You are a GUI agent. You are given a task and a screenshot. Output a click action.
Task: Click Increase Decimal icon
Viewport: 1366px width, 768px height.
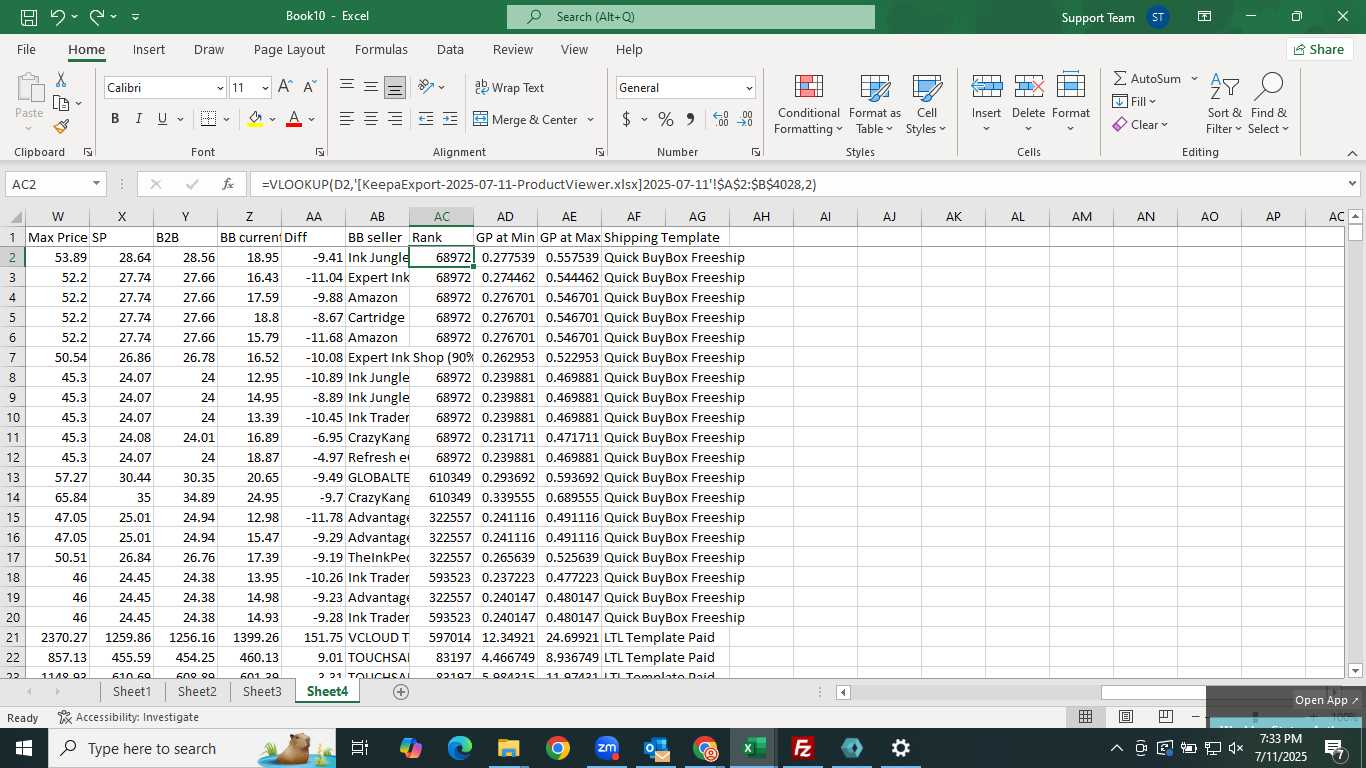(721, 119)
